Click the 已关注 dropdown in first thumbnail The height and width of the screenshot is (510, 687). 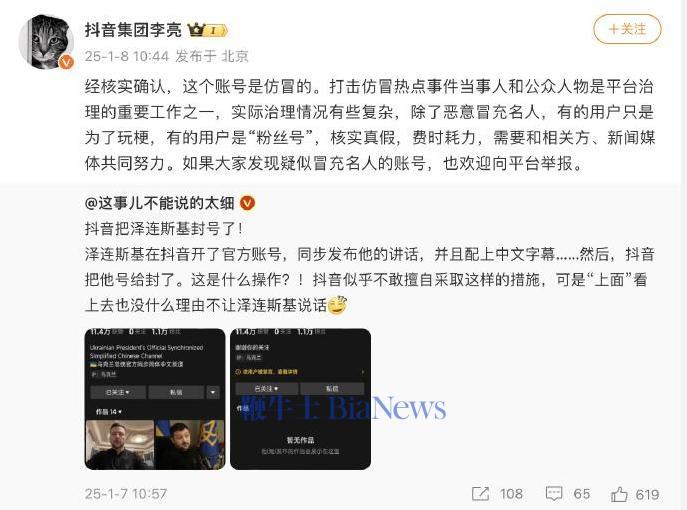pos(118,392)
